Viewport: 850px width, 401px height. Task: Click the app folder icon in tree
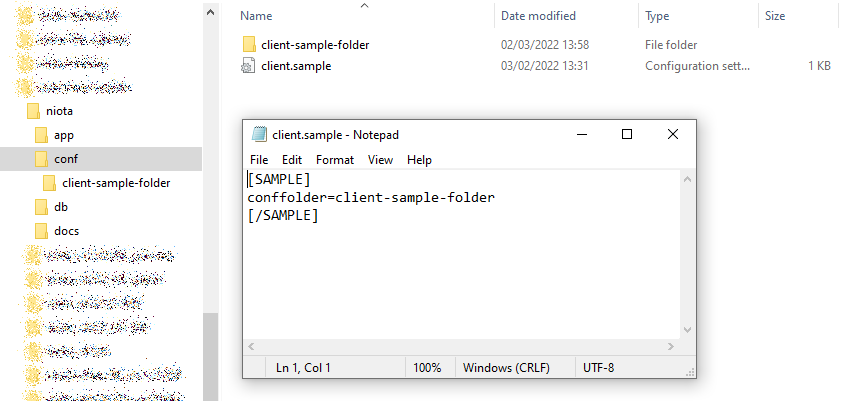click(41, 134)
